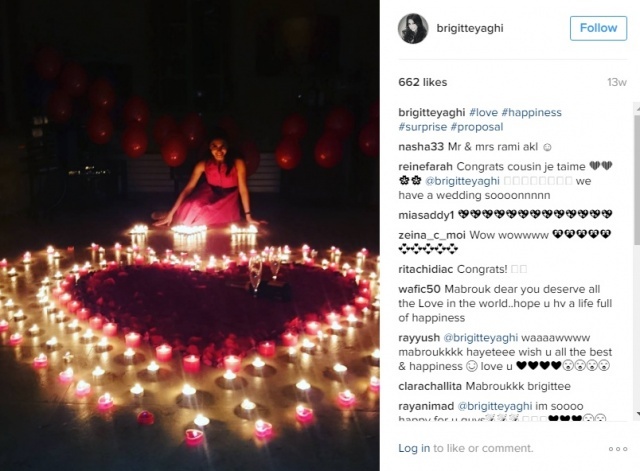View who liked via 662 likes

422,82
